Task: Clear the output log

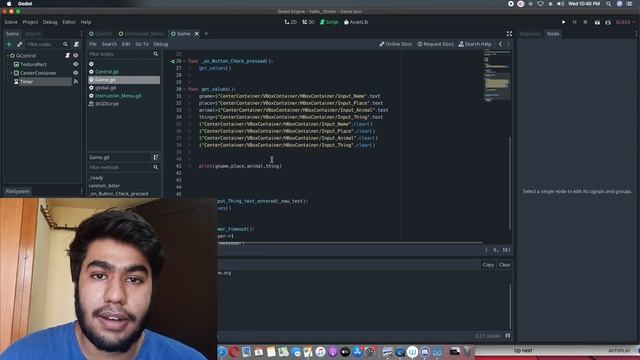Action: 504,265
